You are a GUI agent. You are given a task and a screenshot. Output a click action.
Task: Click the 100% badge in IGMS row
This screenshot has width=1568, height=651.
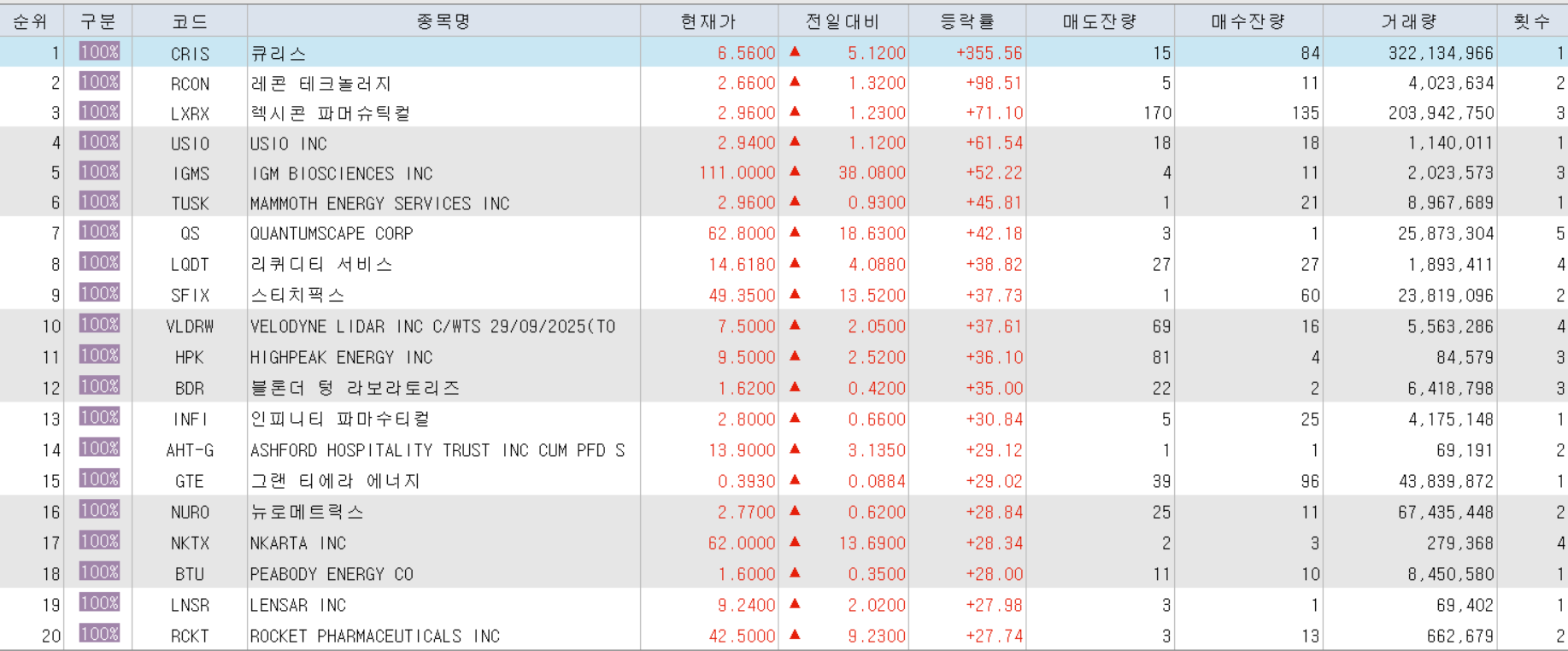(99, 172)
